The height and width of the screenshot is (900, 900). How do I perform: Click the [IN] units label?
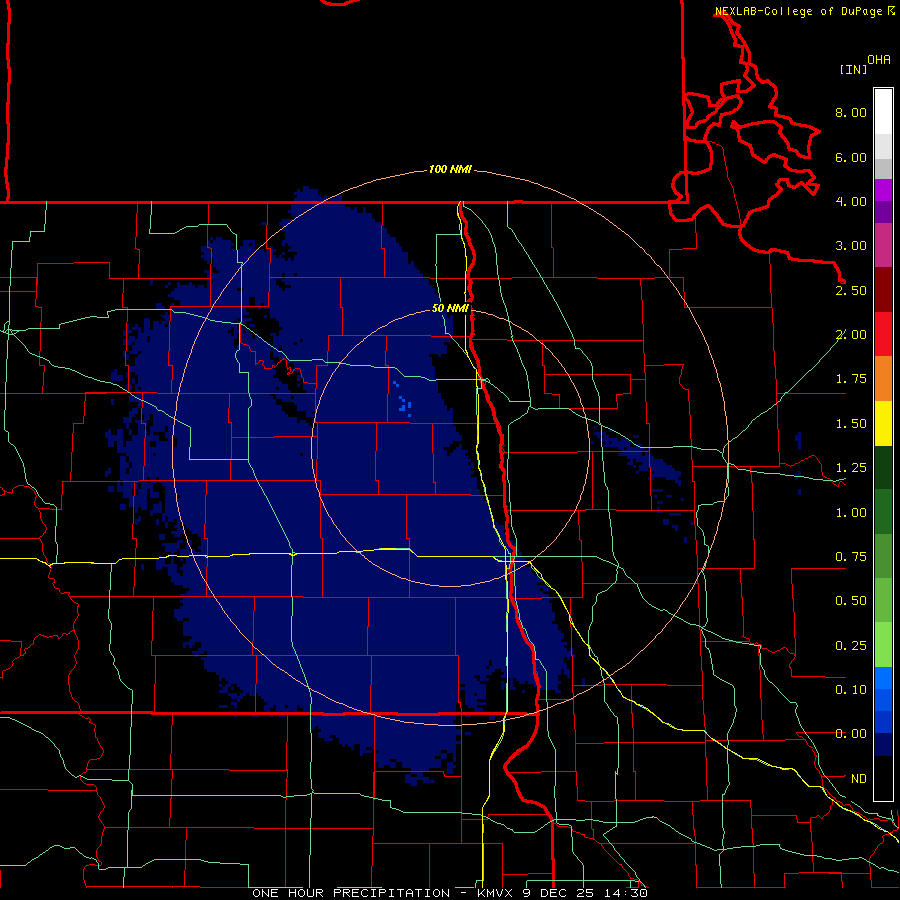pyautogui.click(x=854, y=70)
